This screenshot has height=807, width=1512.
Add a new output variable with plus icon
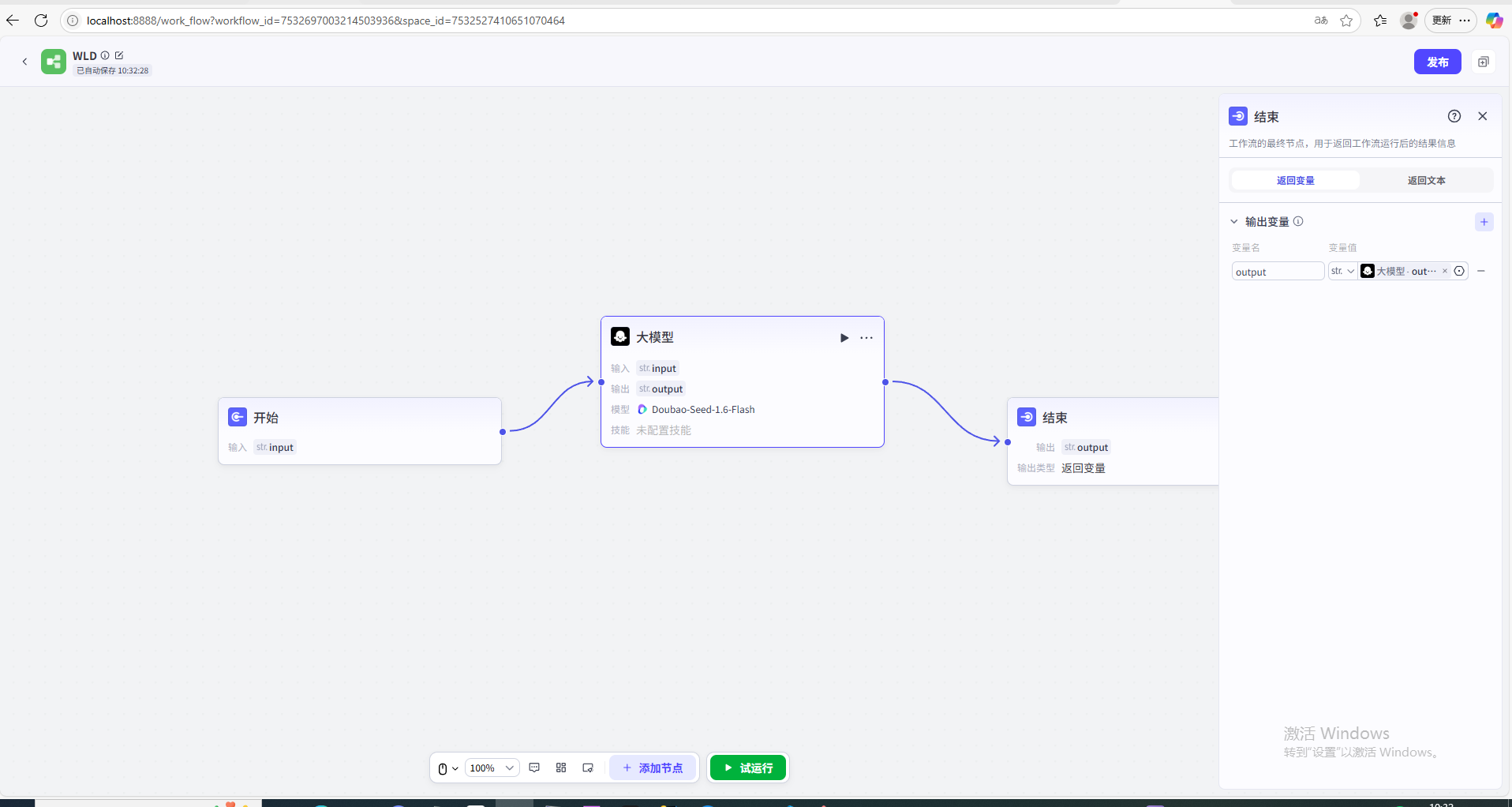click(x=1484, y=222)
